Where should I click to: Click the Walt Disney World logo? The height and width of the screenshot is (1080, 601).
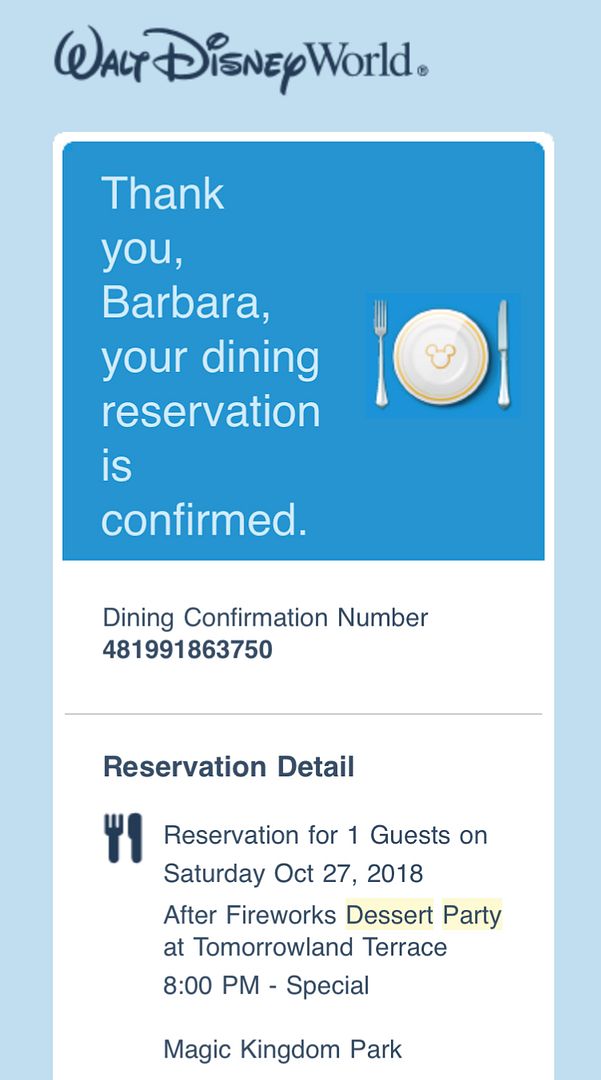click(241, 60)
